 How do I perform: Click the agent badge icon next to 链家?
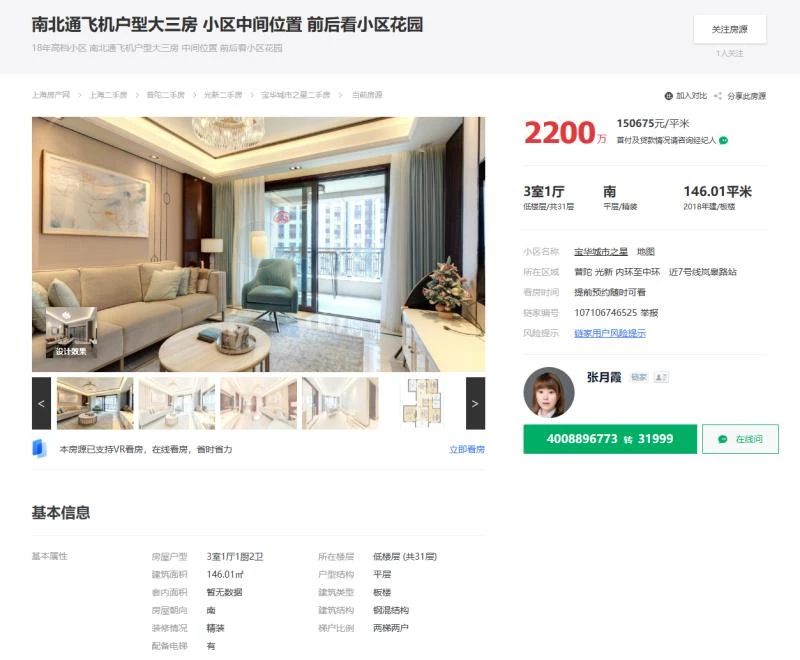(661, 377)
